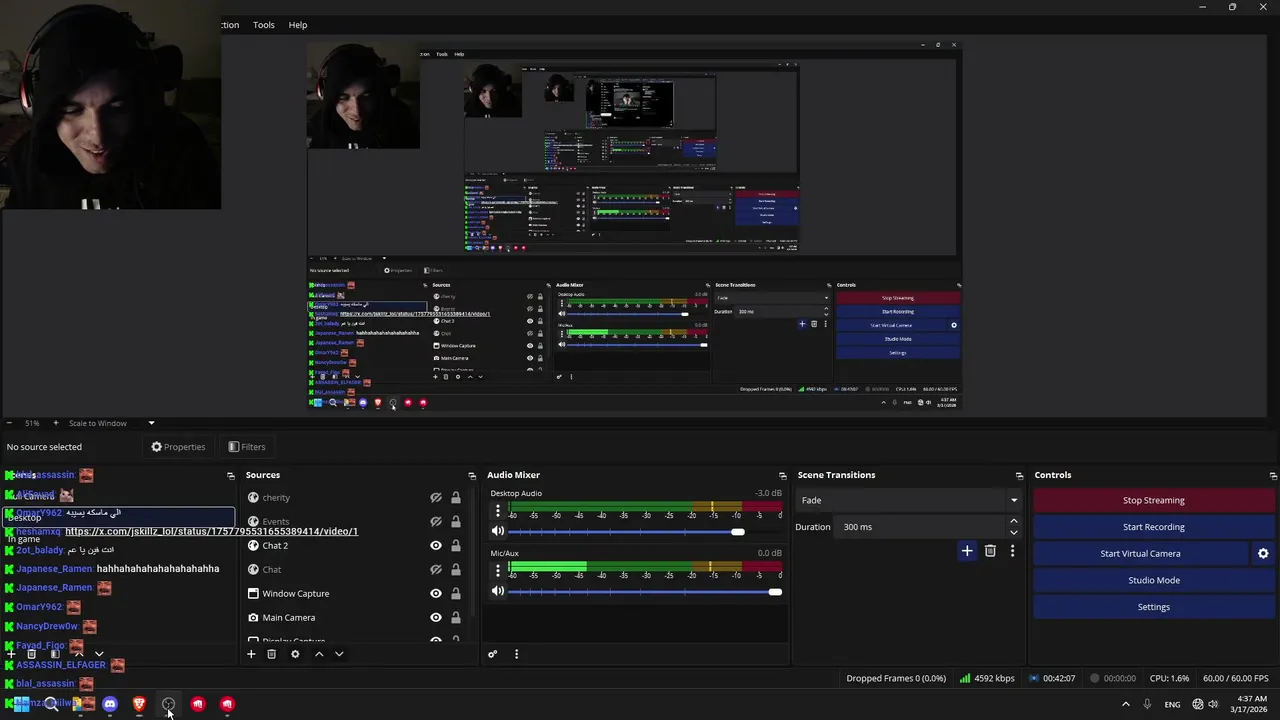
Task: Open the Help menu
Action: click(298, 25)
